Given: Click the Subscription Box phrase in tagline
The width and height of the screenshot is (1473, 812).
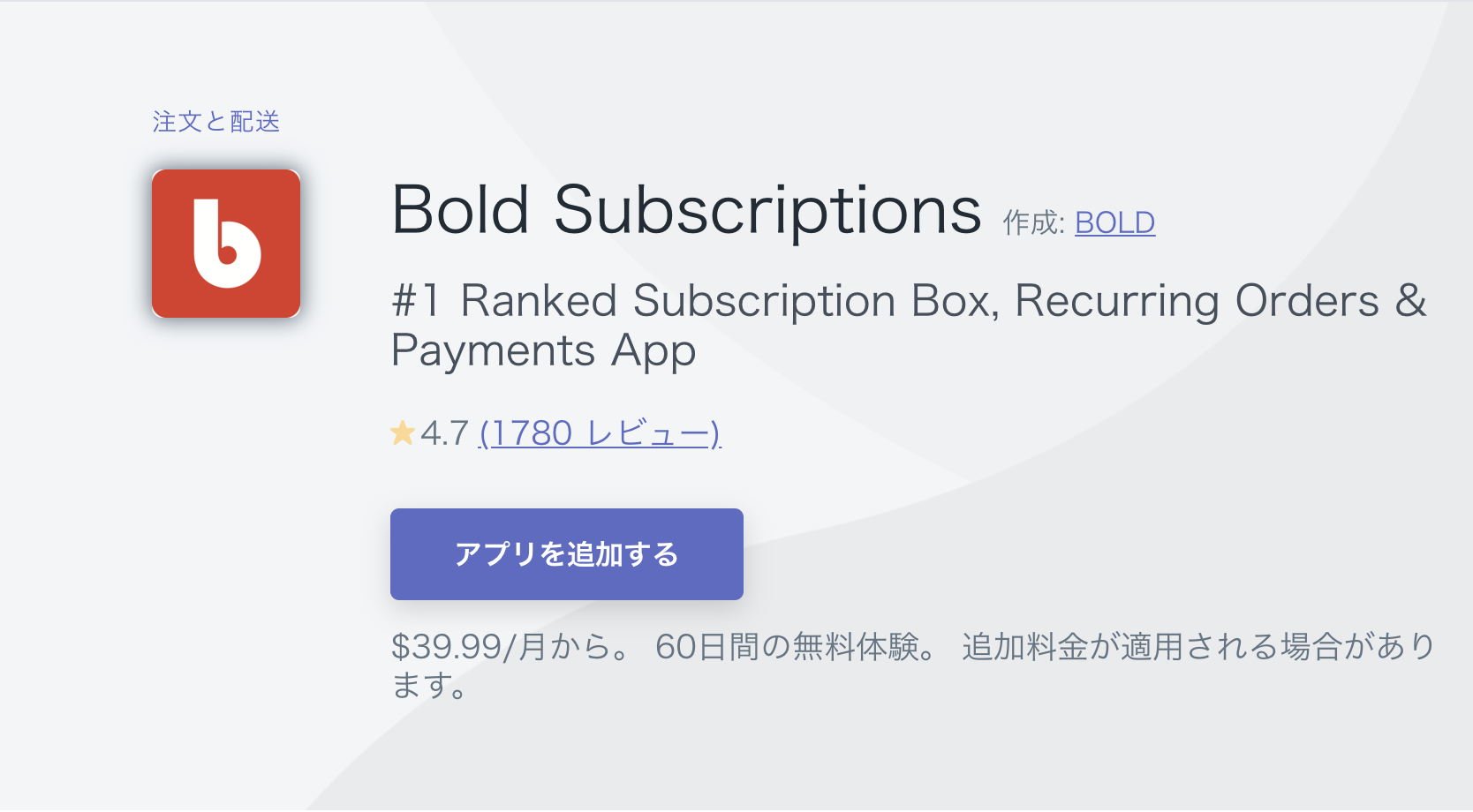Looking at the screenshot, I should (x=815, y=301).
